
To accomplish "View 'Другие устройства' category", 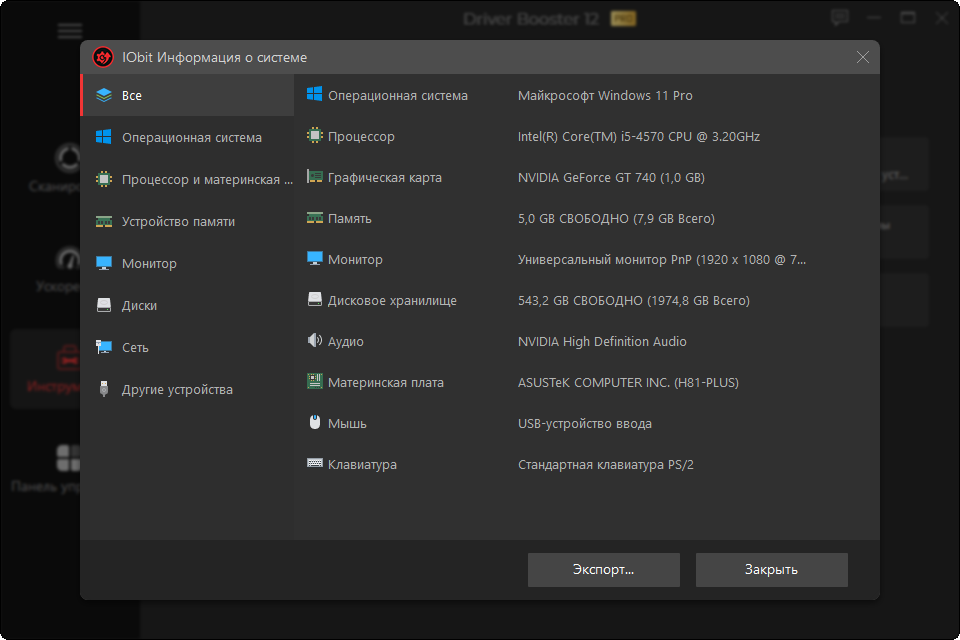I will [187, 389].
